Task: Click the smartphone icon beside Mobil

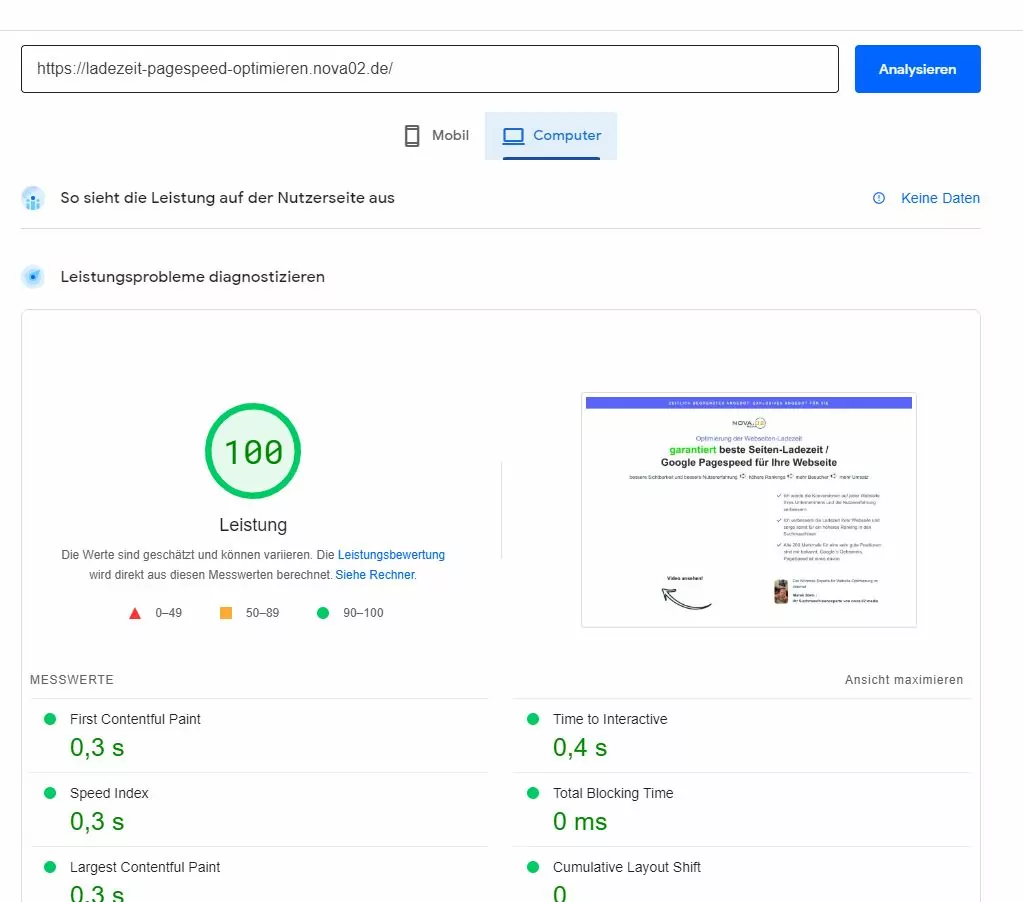Action: point(412,136)
